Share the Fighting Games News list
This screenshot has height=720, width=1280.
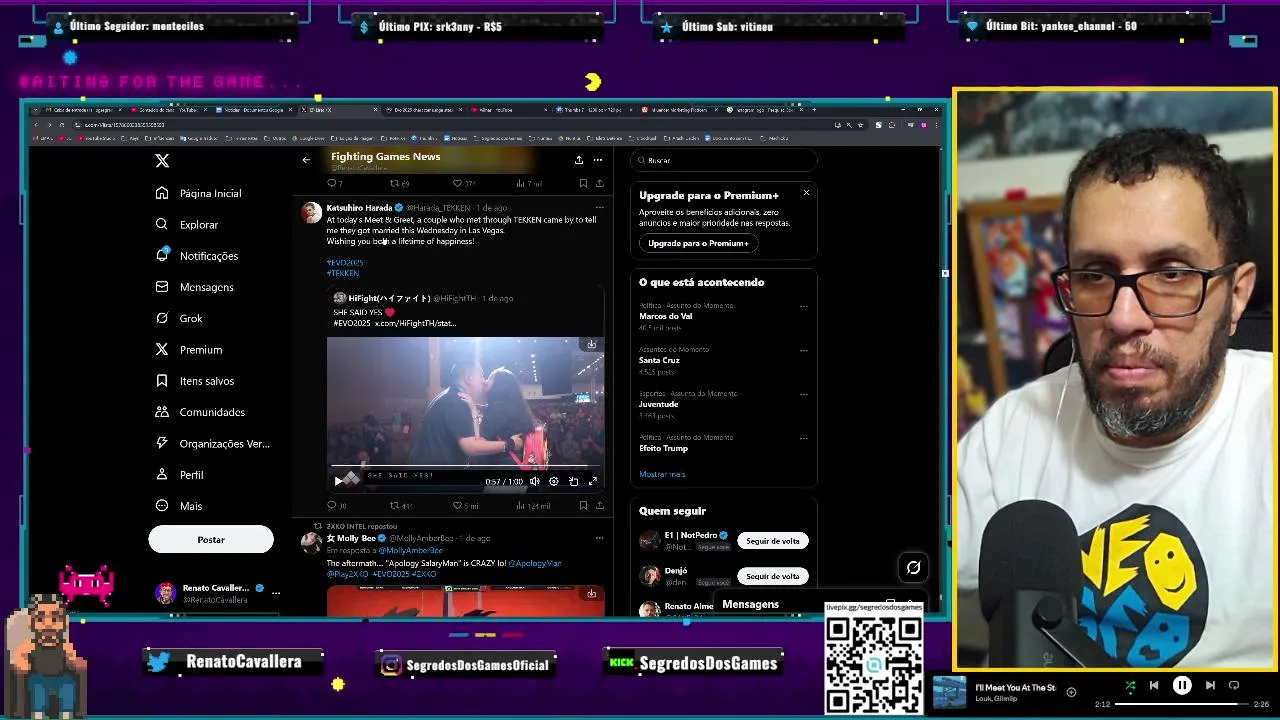[578, 160]
